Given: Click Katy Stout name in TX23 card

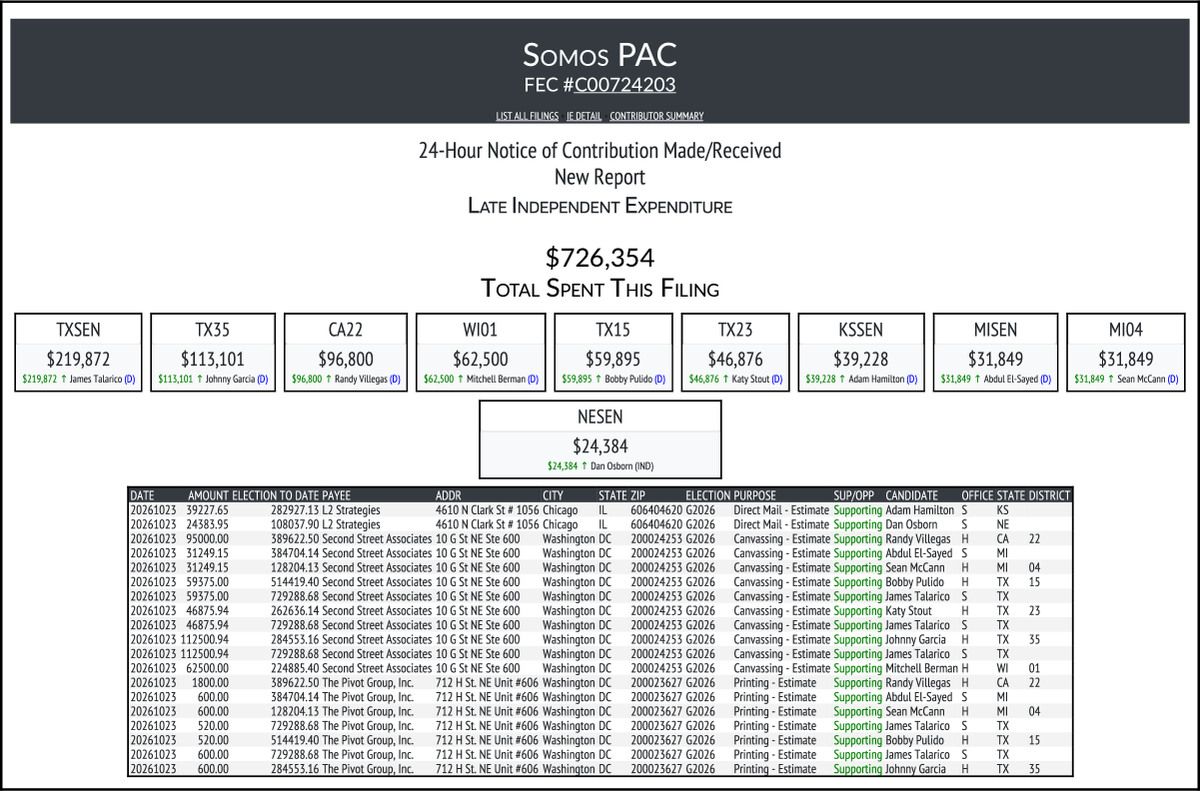Looking at the screenshot, I should point(751,380).
